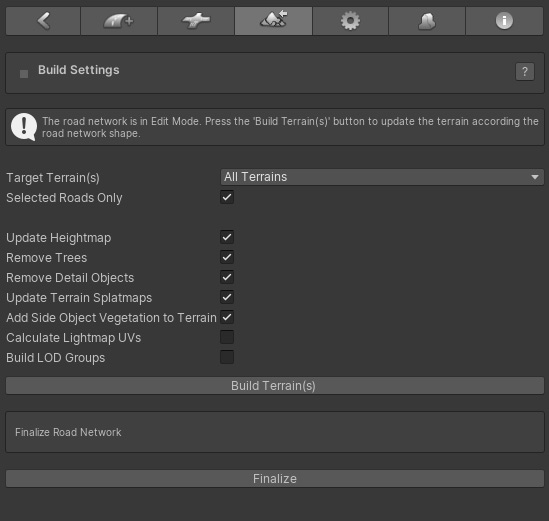
Task: Select the build terrain mountain icon
Action: pyautogui.click(x=273, y=21)
